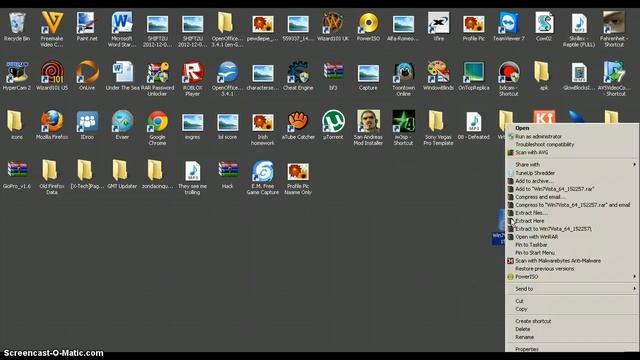Expand the PowerISO submenu
This screenshot has height=360, width=640.
pos(572,277)
